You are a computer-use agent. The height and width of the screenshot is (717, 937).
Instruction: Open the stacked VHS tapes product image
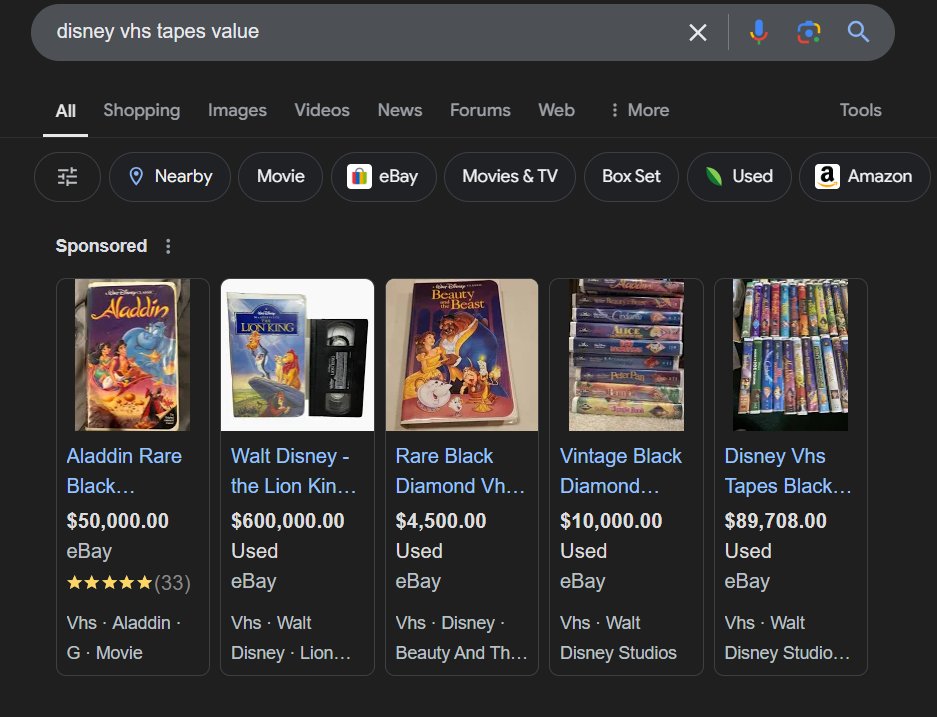click(626, 355)
